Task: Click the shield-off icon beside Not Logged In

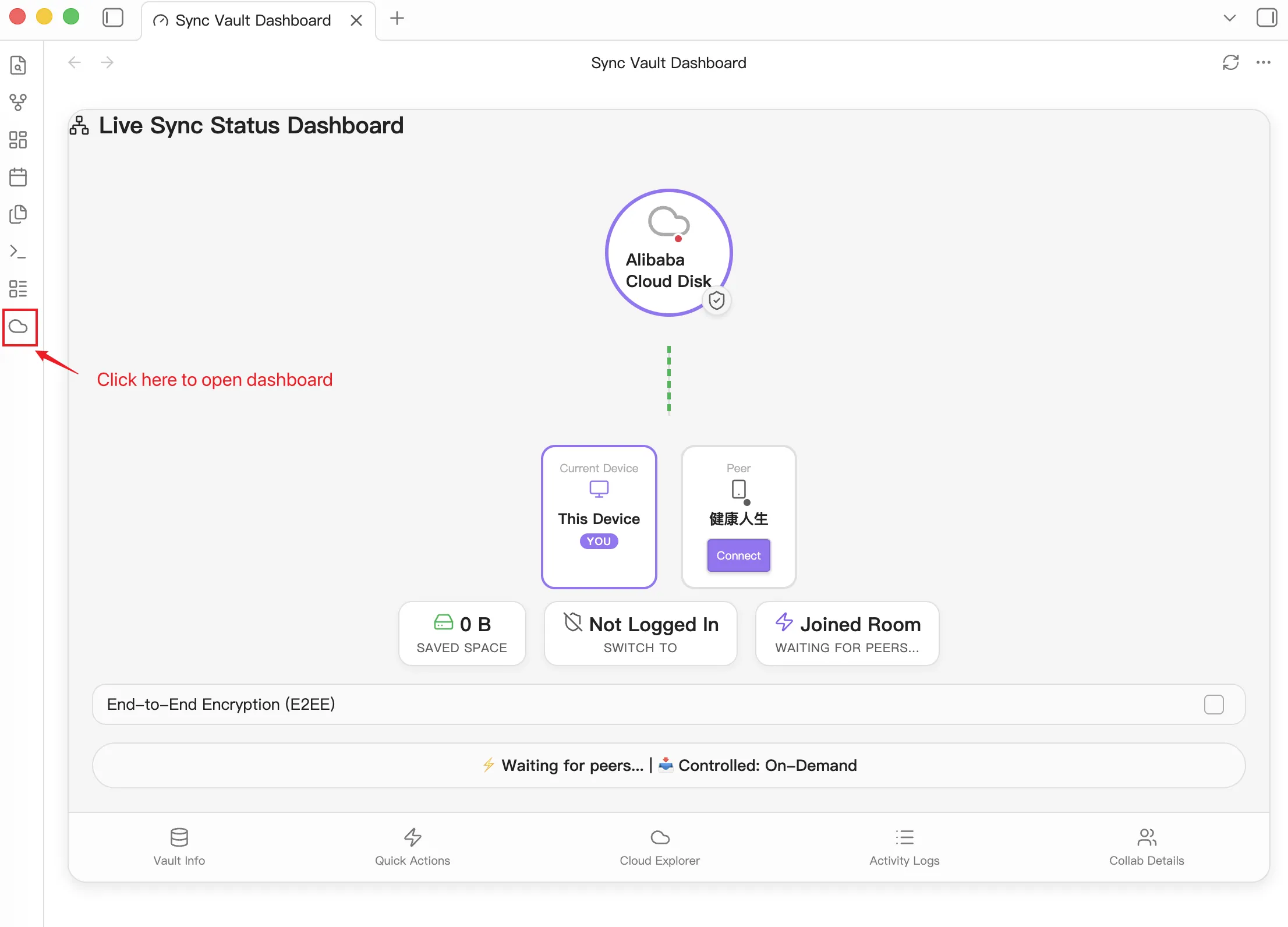Action: click(x=573, y=622)
